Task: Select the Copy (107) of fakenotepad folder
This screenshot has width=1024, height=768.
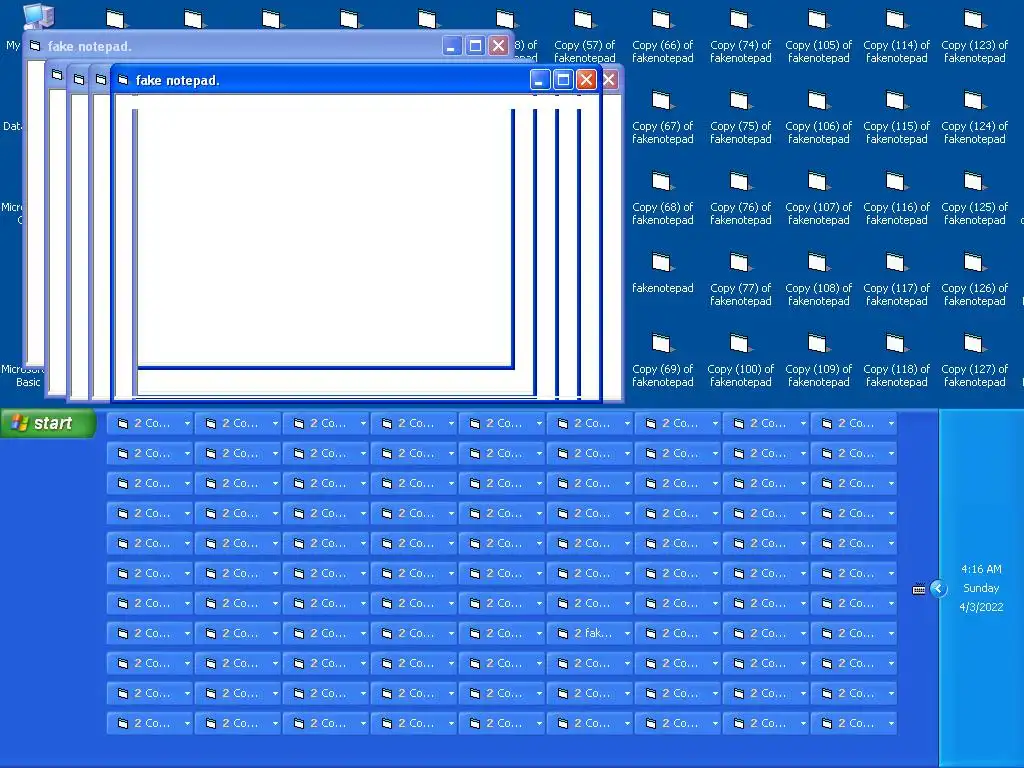Action: (818, 199)
